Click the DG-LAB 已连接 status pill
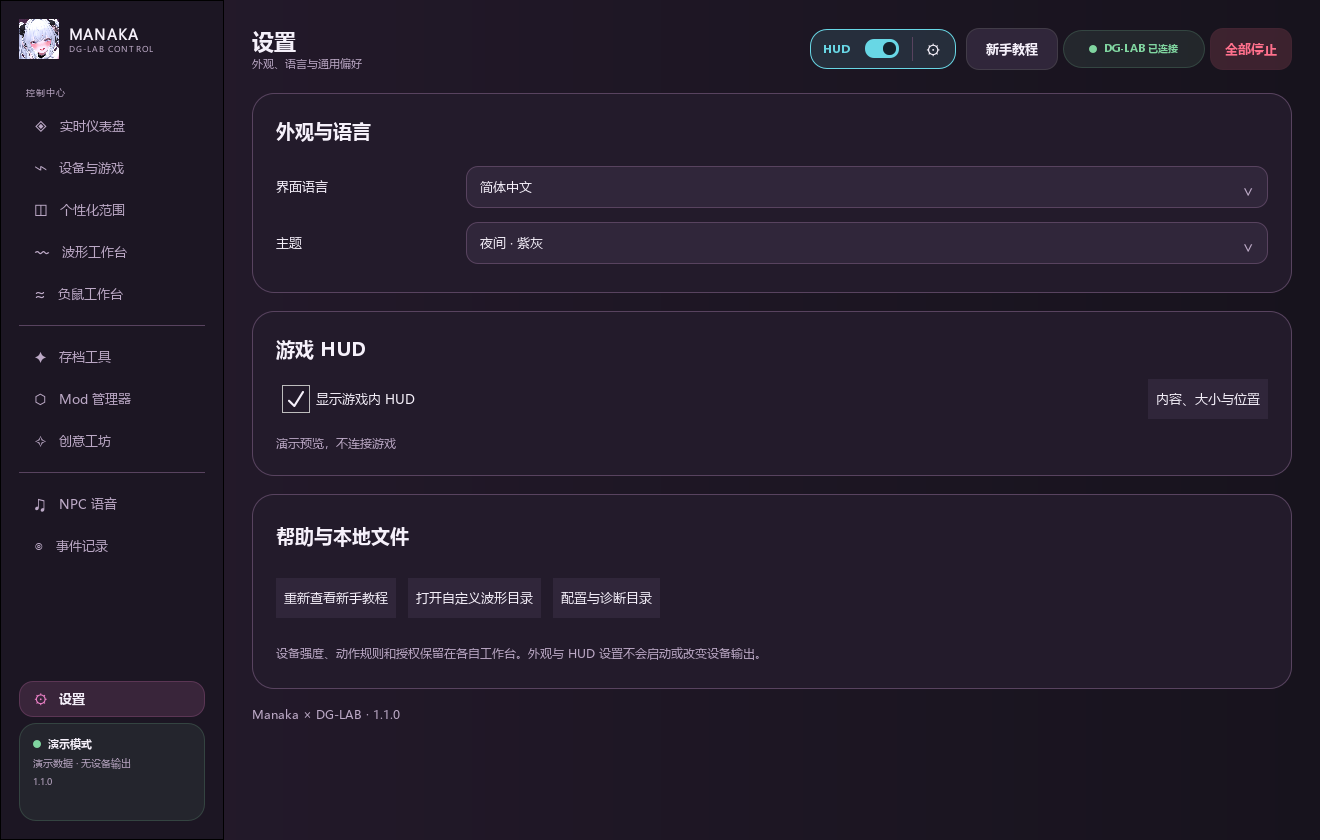Screen dimensions: 1320x840 pos(1134,49)
